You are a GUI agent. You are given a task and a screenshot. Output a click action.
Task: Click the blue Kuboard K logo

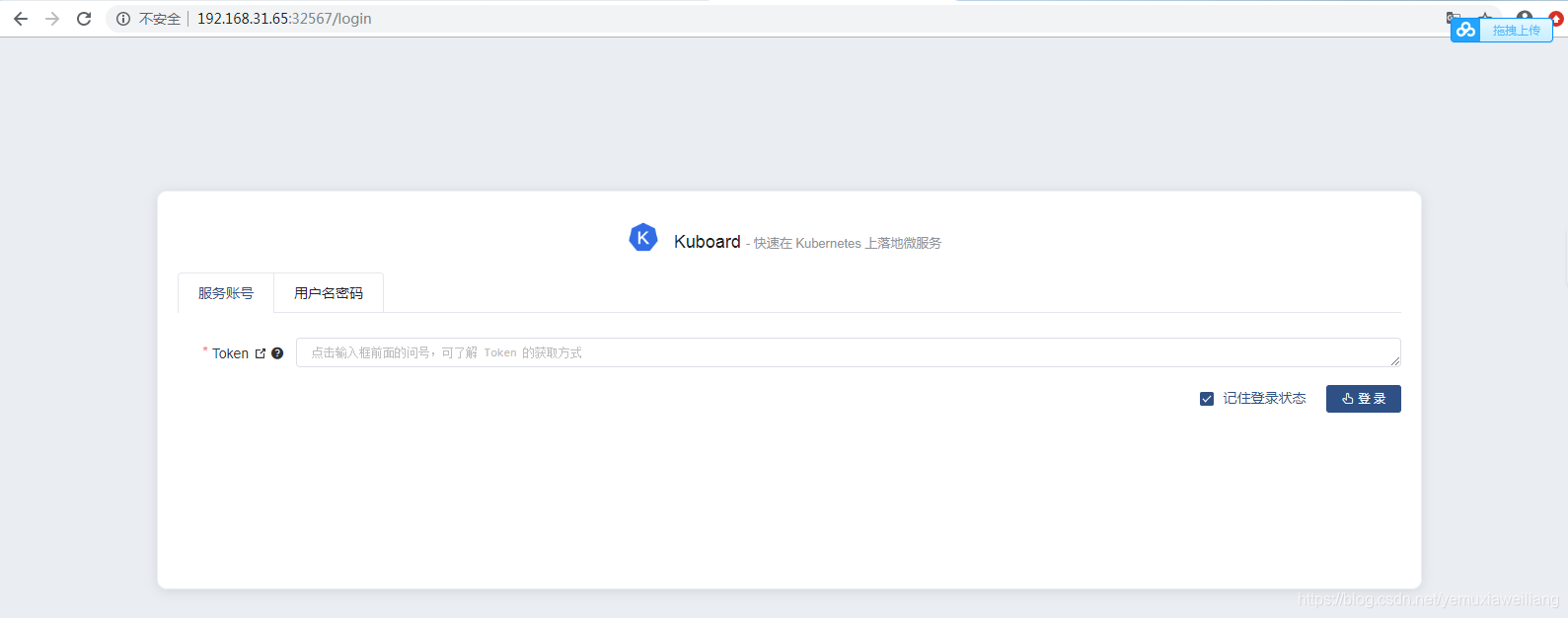(x=643, y=238)
